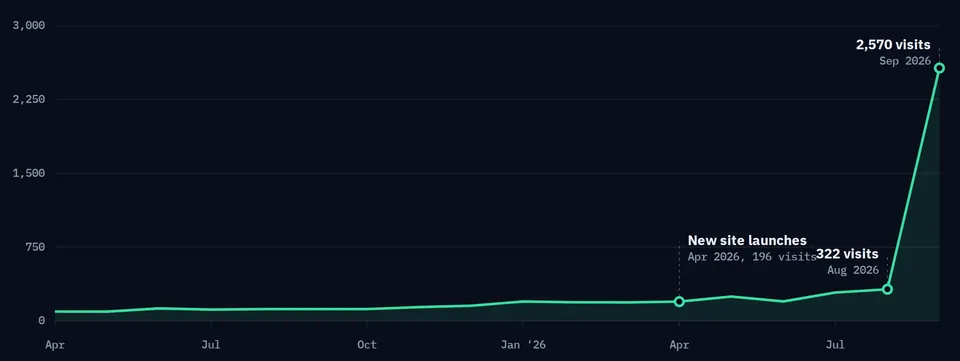Click the 0 y-axis label

[42, 321]
